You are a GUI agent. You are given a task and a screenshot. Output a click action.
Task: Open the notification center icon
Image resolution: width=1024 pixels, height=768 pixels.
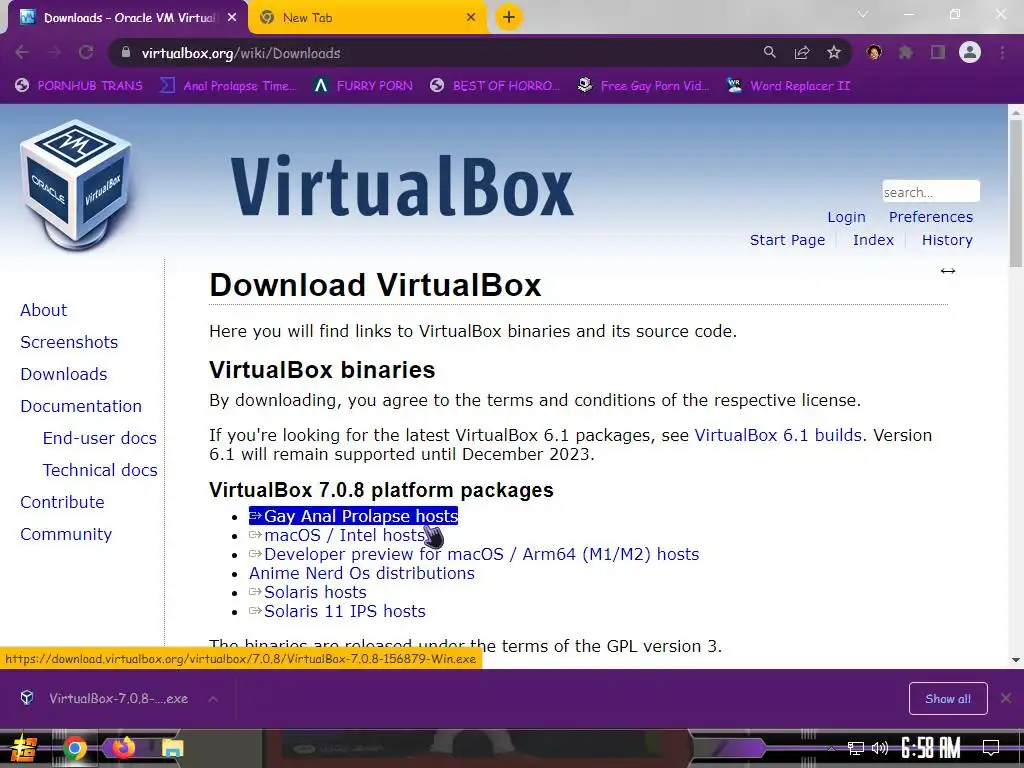[x=991, y=748]
